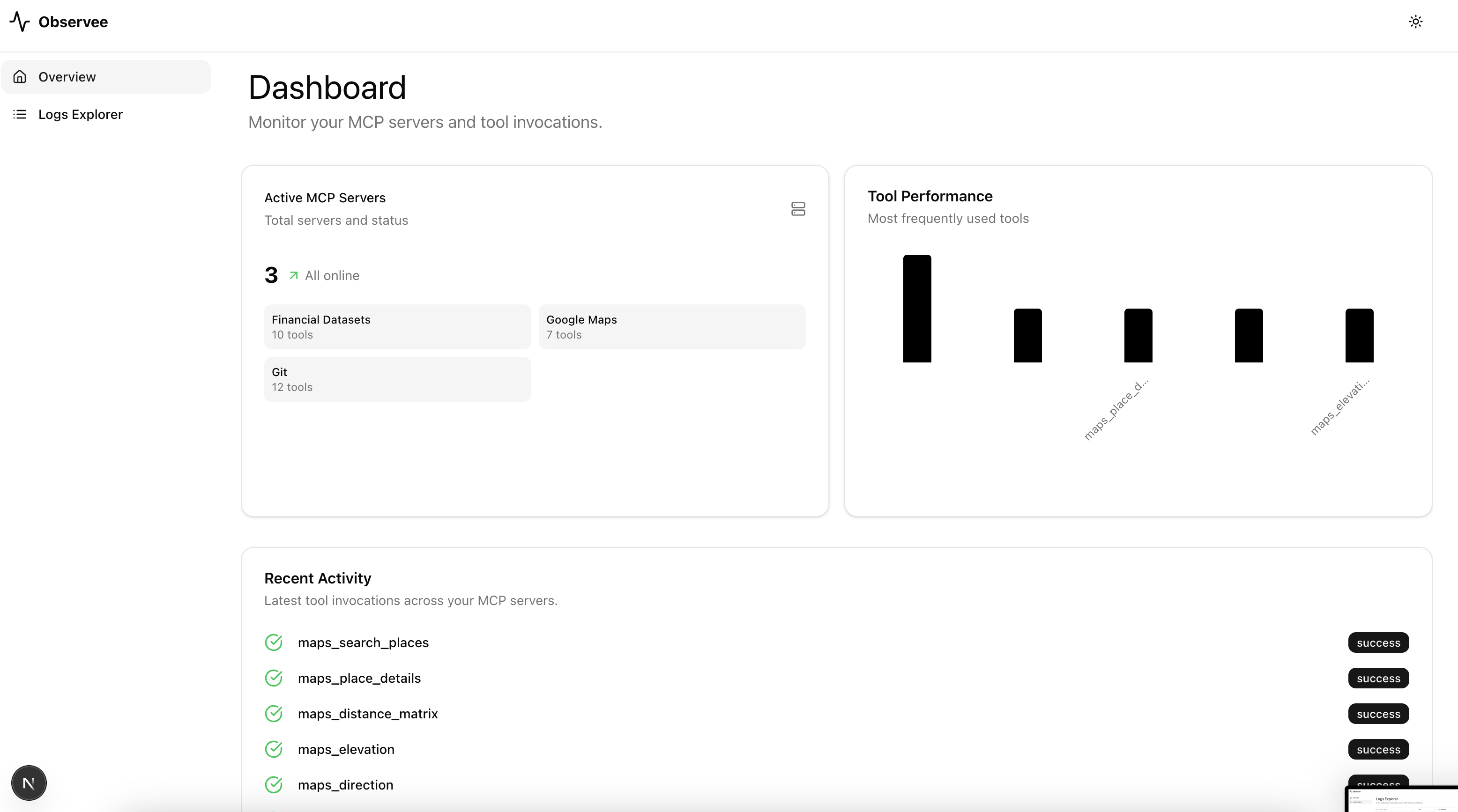1458x812 pixels.
Task: Click the maps_place_d... bar in chart
Action: click(1138, 336)
